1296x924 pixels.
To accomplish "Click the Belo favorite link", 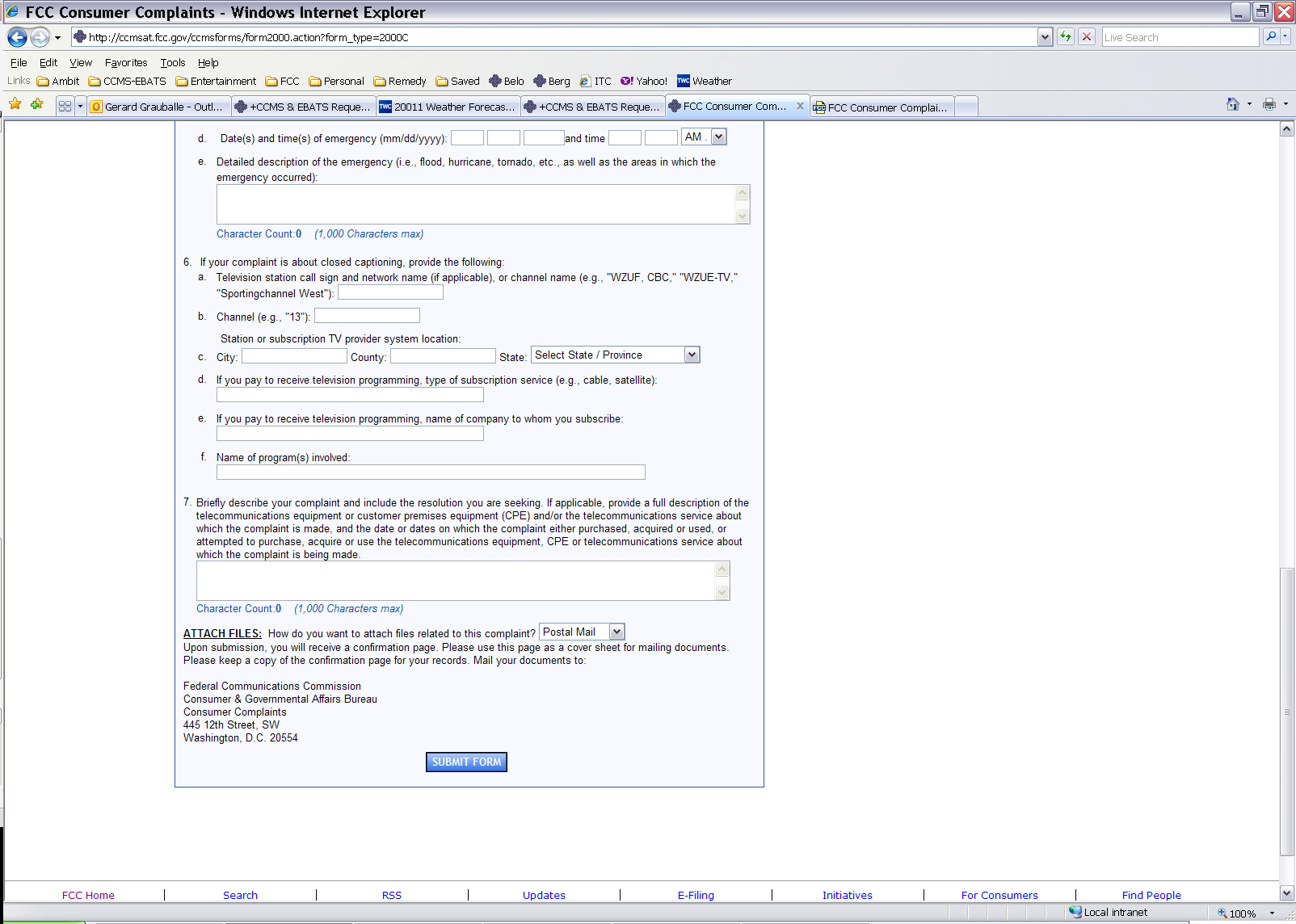I will click(507, 81).
